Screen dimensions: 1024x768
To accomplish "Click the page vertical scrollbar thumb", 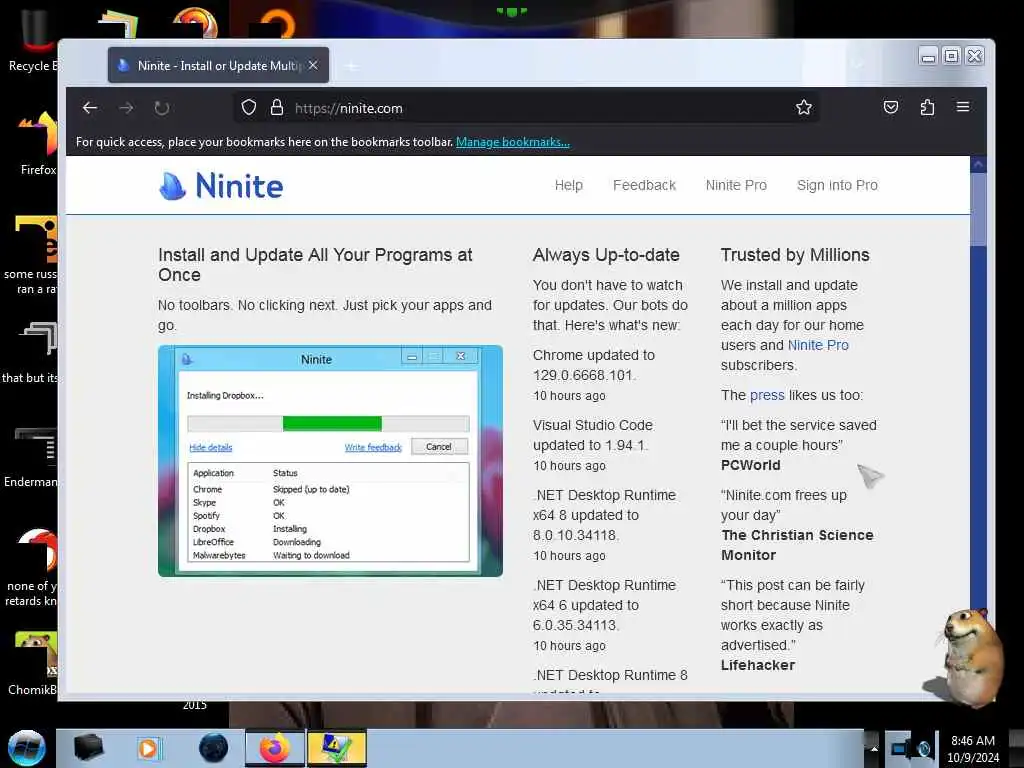I will coord(978,208).
